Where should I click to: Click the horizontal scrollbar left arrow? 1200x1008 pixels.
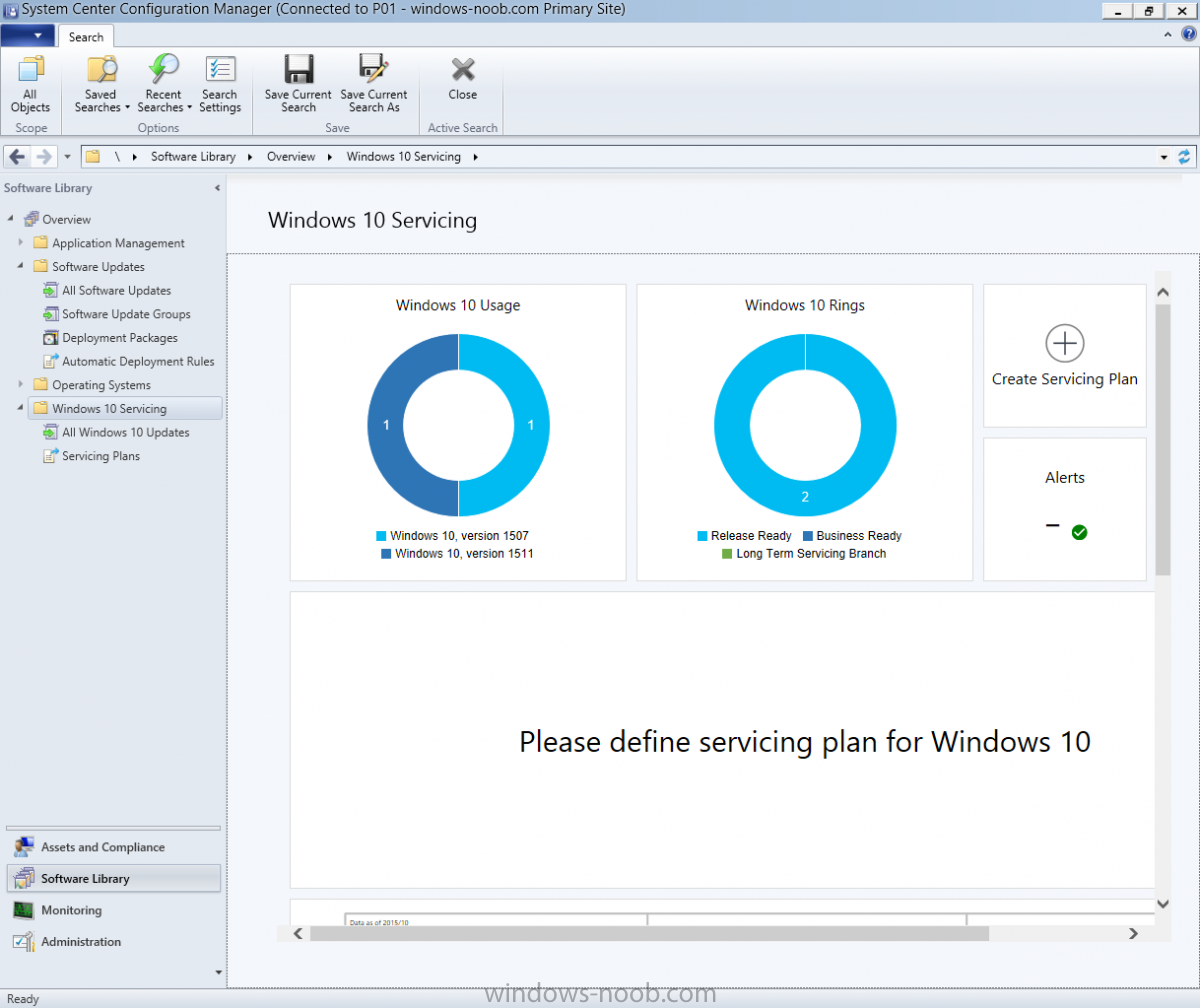pyautogui.click(x=297, y=933)
